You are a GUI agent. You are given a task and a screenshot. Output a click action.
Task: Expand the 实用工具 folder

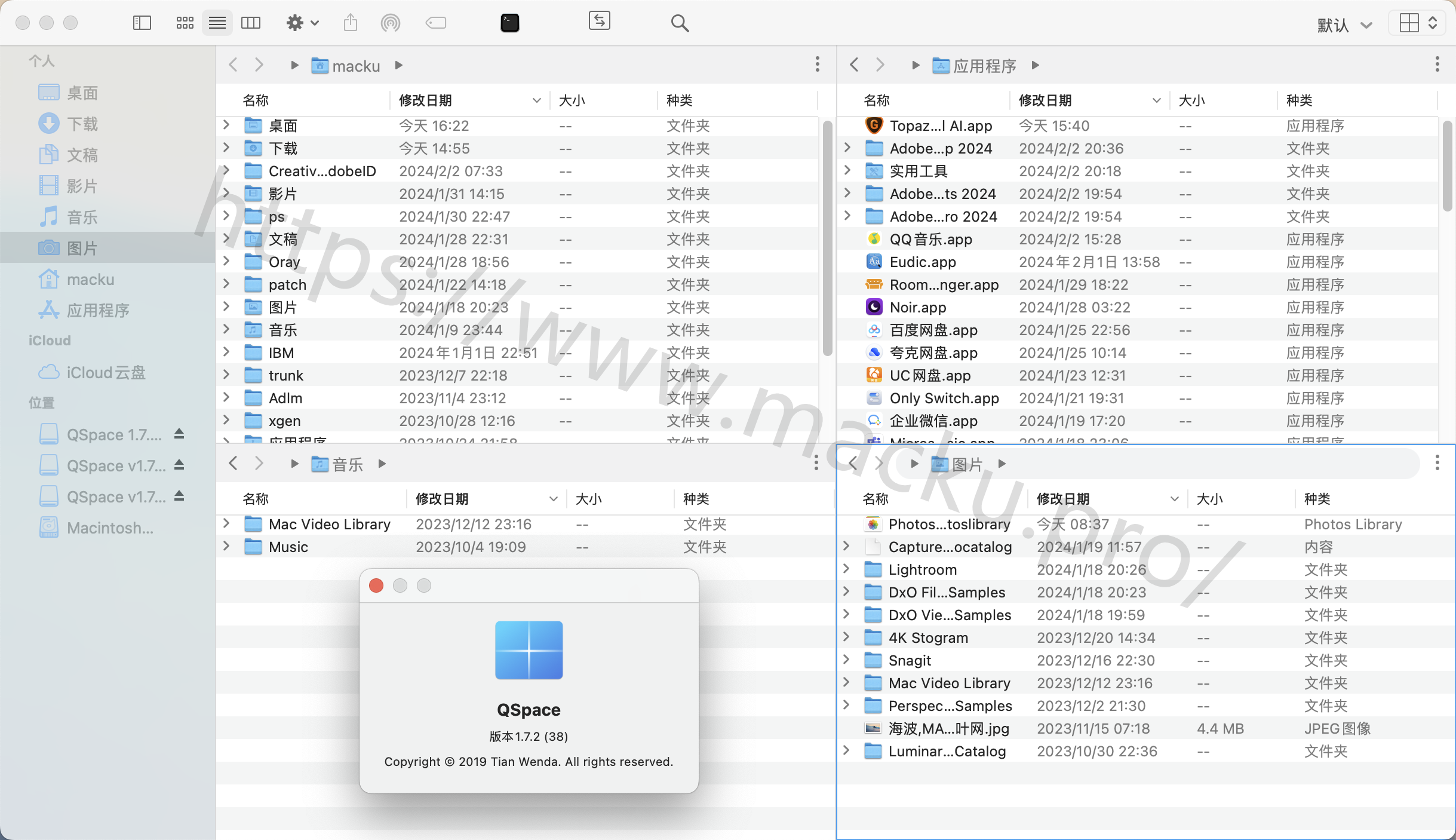847,170
